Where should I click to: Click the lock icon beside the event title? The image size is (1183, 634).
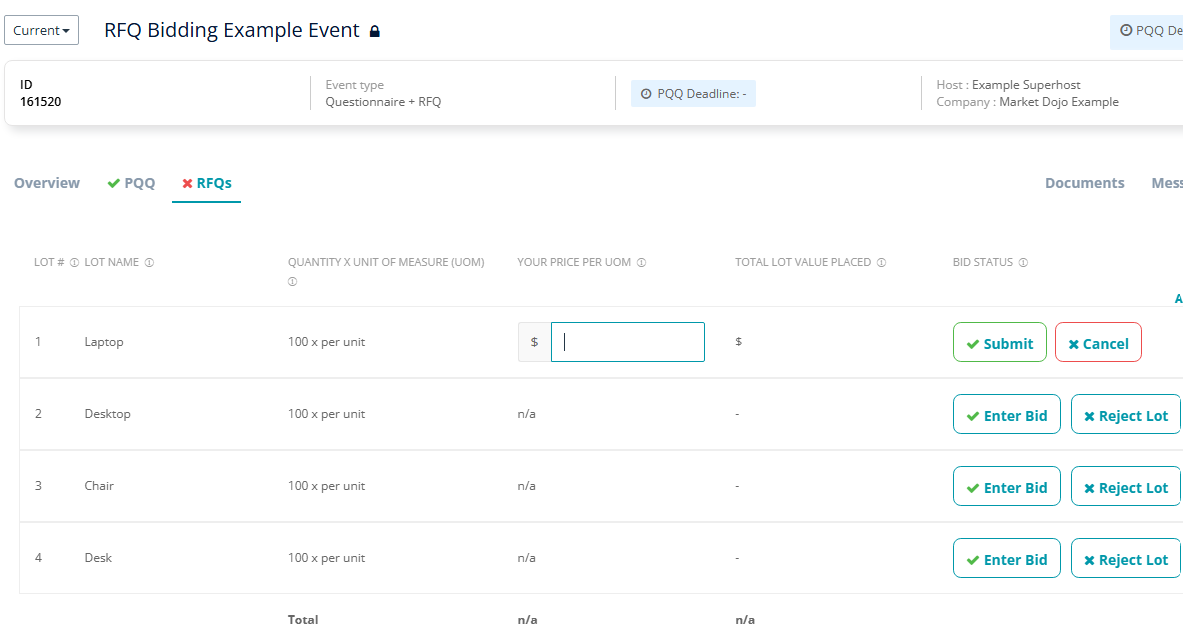tap(374, 31)
